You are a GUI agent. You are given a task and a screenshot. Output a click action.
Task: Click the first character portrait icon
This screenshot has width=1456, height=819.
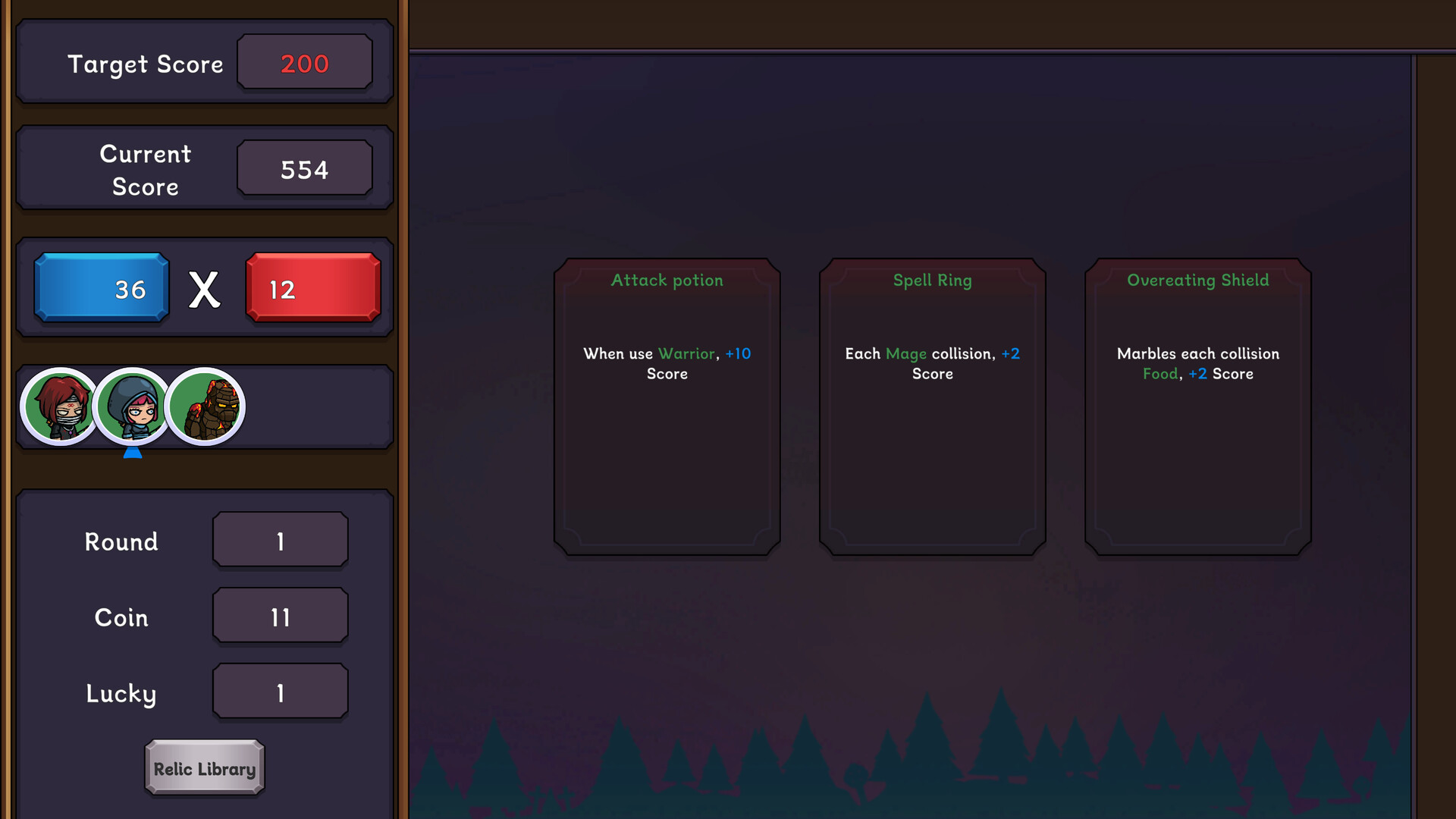pyautogui.click(x=58, y=405)
